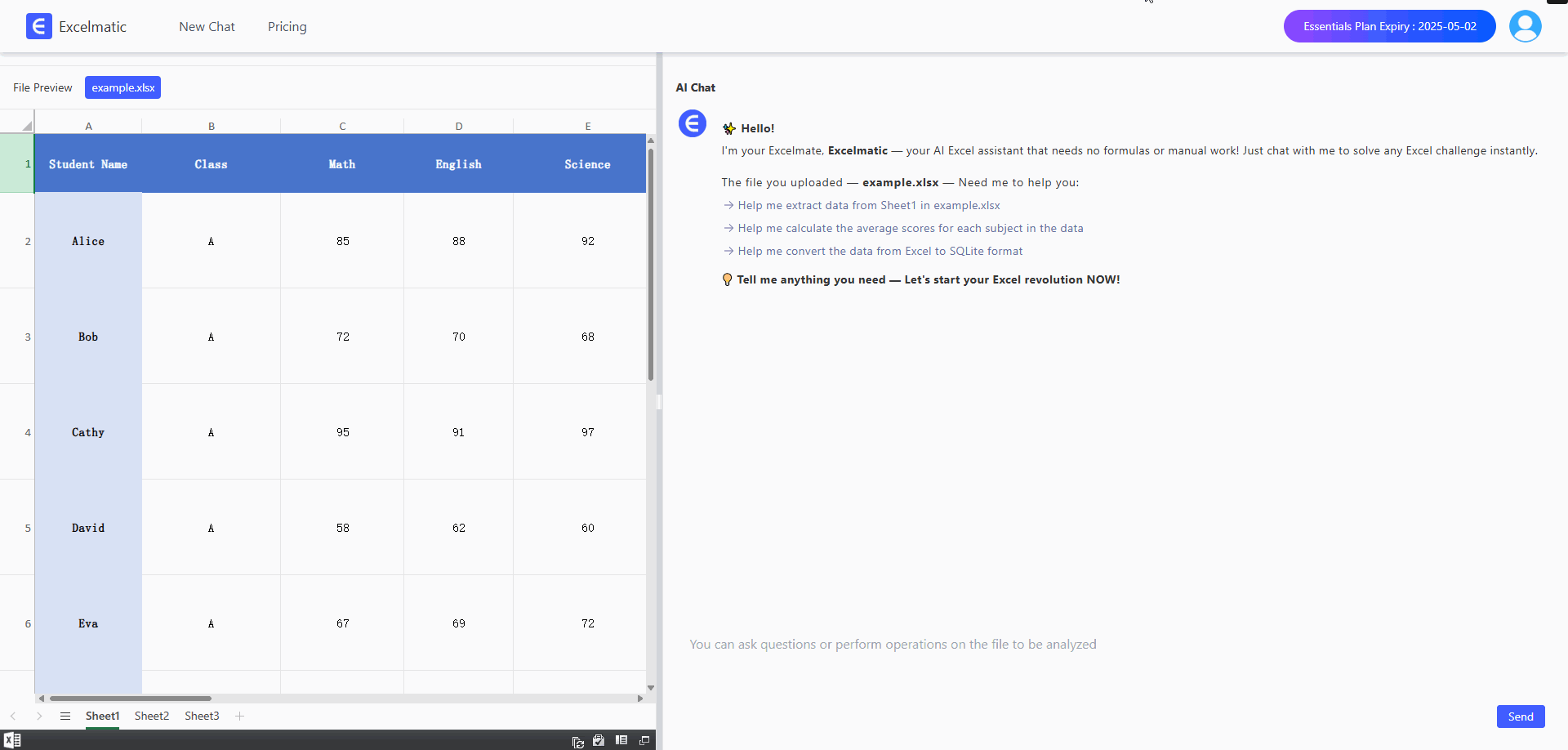Click the pop-out window icon in the status bar
The width and height of the screenshot is (1568, 750).
[644, 740]
